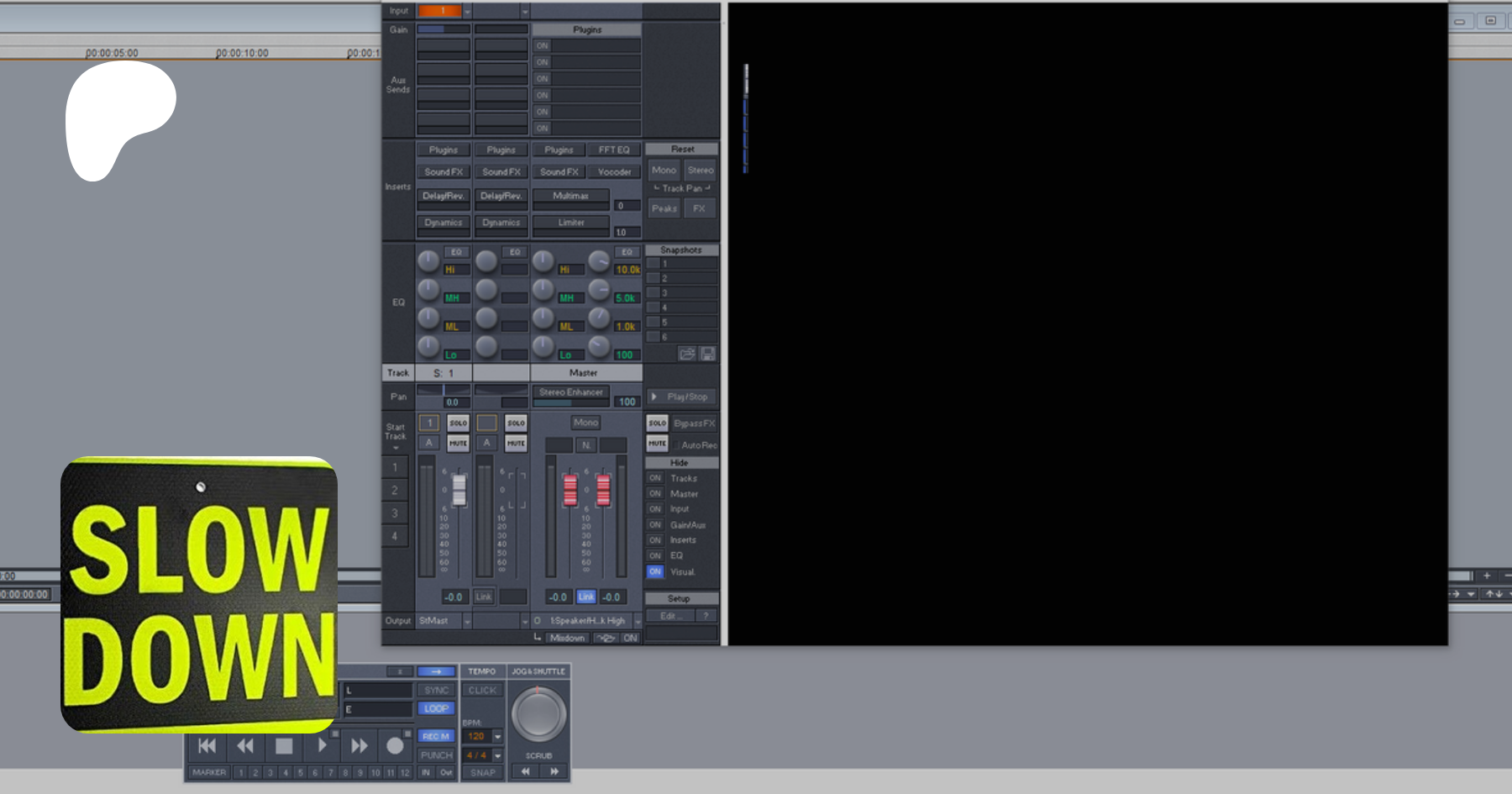1512x794 pixels.
Task: Open snapshot with the folder icon
Action: [x=687, y=354]
